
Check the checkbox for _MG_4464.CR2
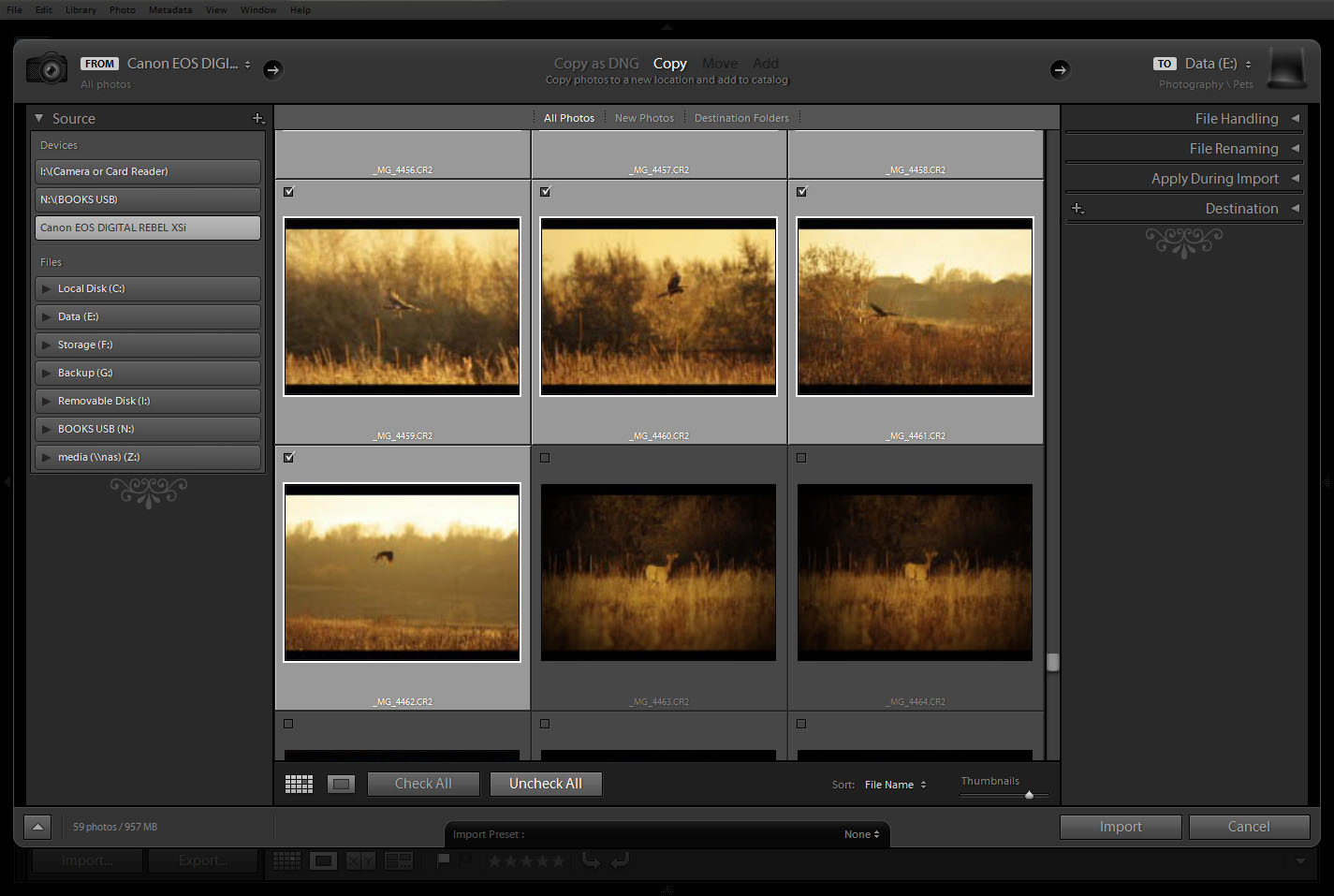pos(801,458)
